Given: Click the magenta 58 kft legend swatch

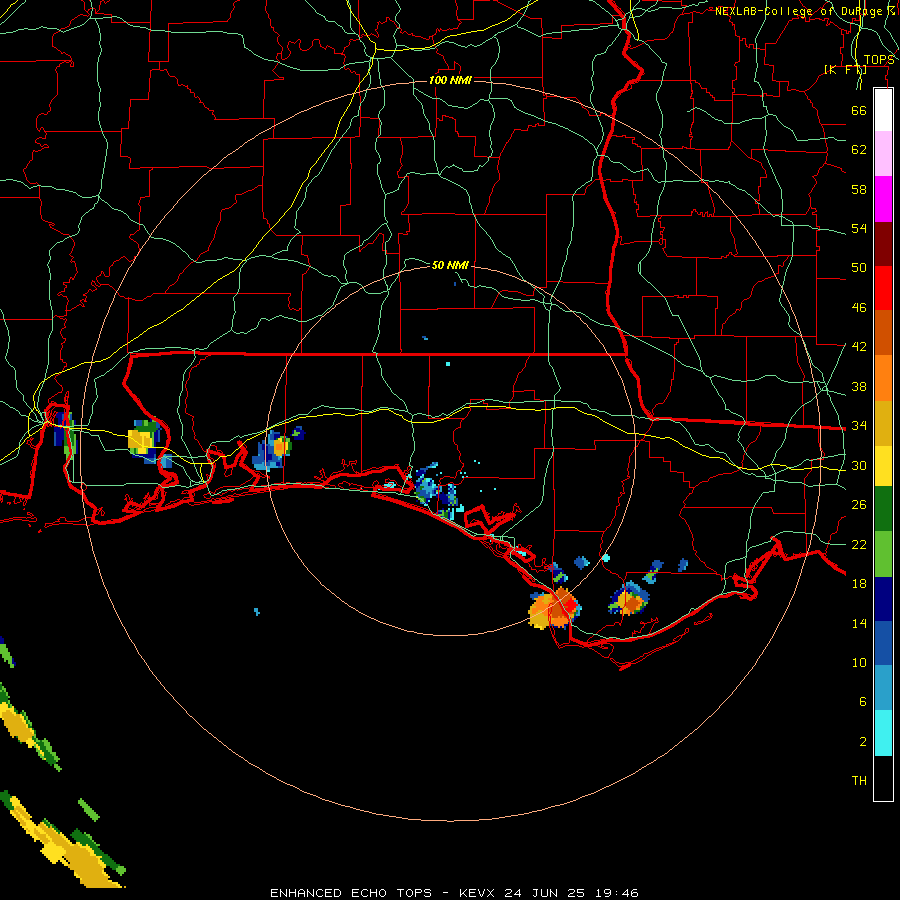Looking at the screenshot, I should (x=883, y=199).
